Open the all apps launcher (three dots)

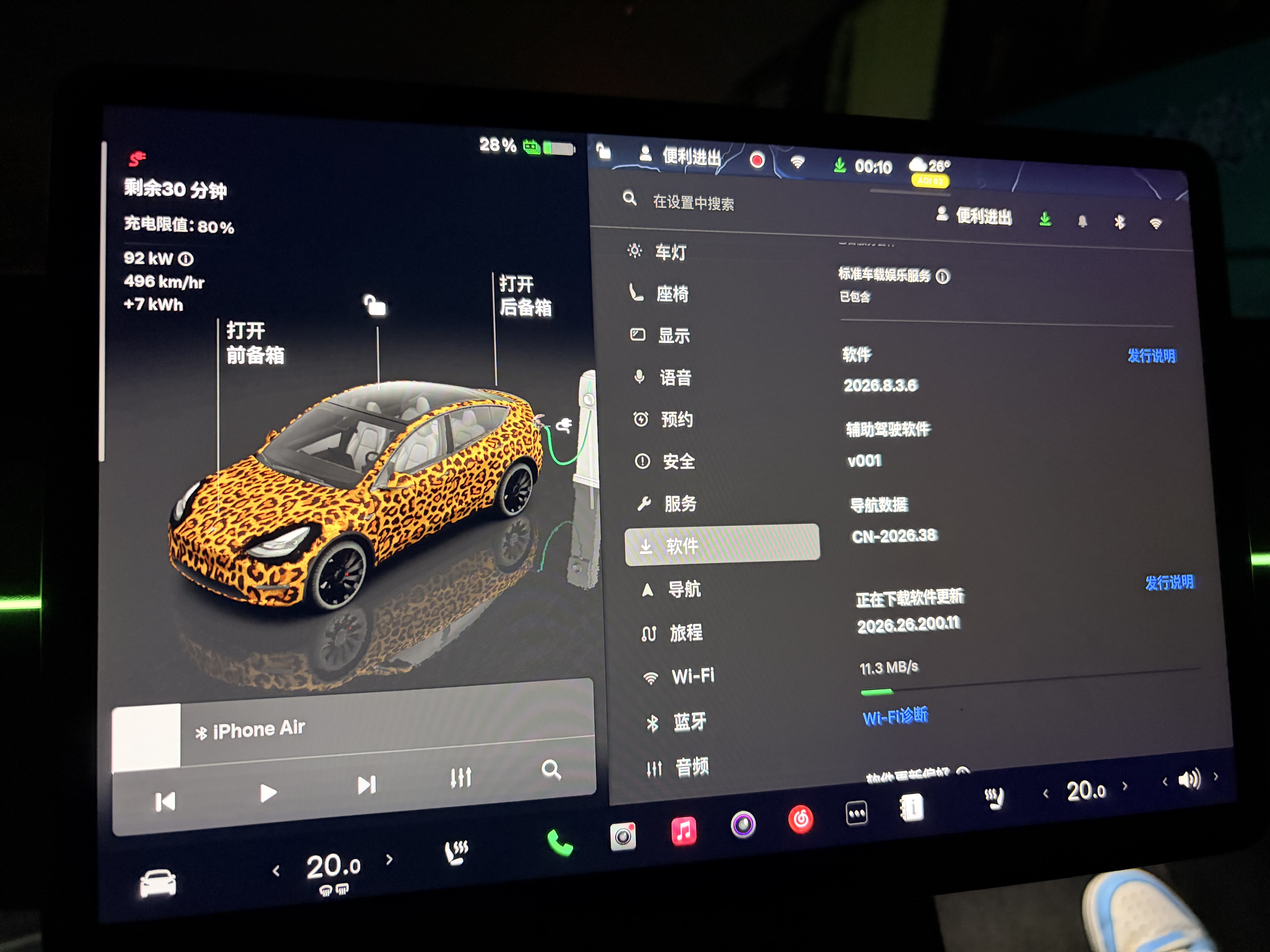pyautogui.click(x=857, y=813)
